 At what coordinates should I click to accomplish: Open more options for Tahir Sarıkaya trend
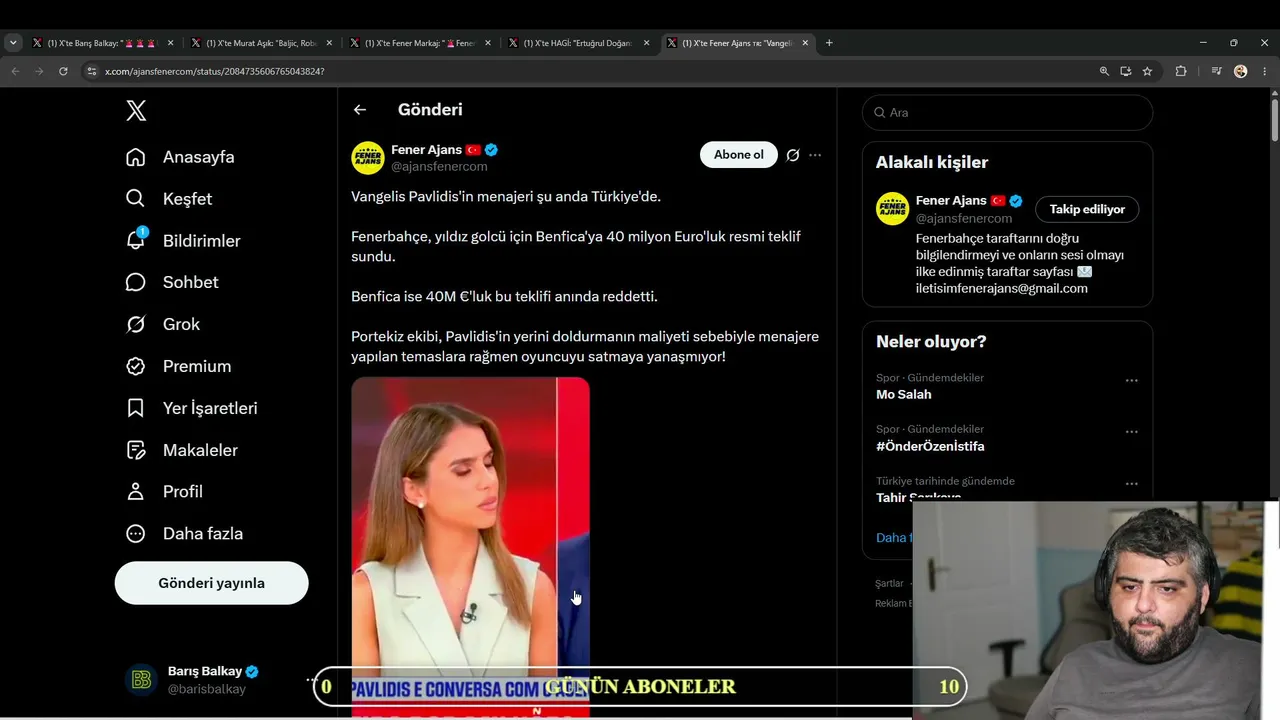(x=1132, y=484)
